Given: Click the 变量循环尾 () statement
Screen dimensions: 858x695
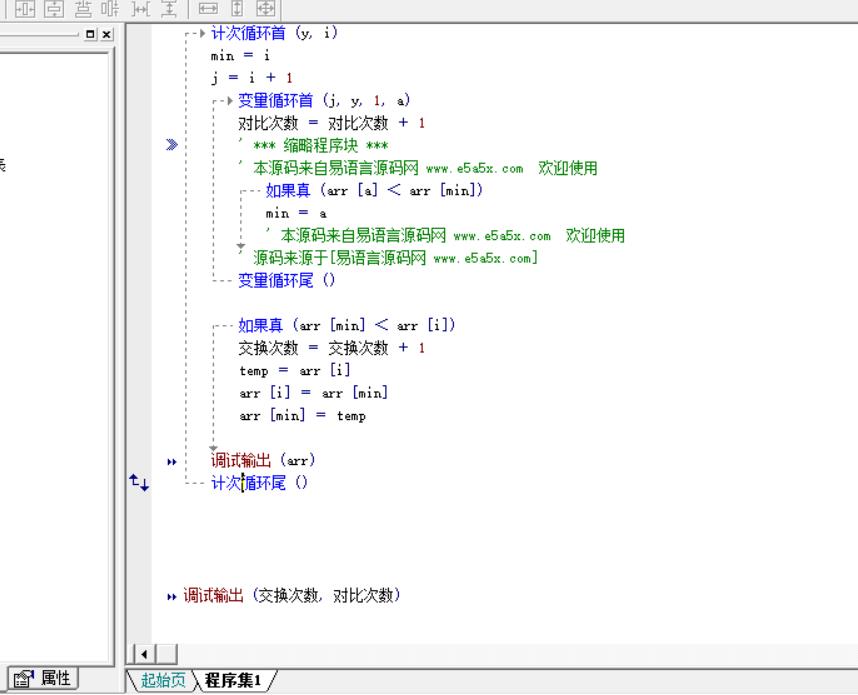Looking at the screenshot, I should point(286,281).
